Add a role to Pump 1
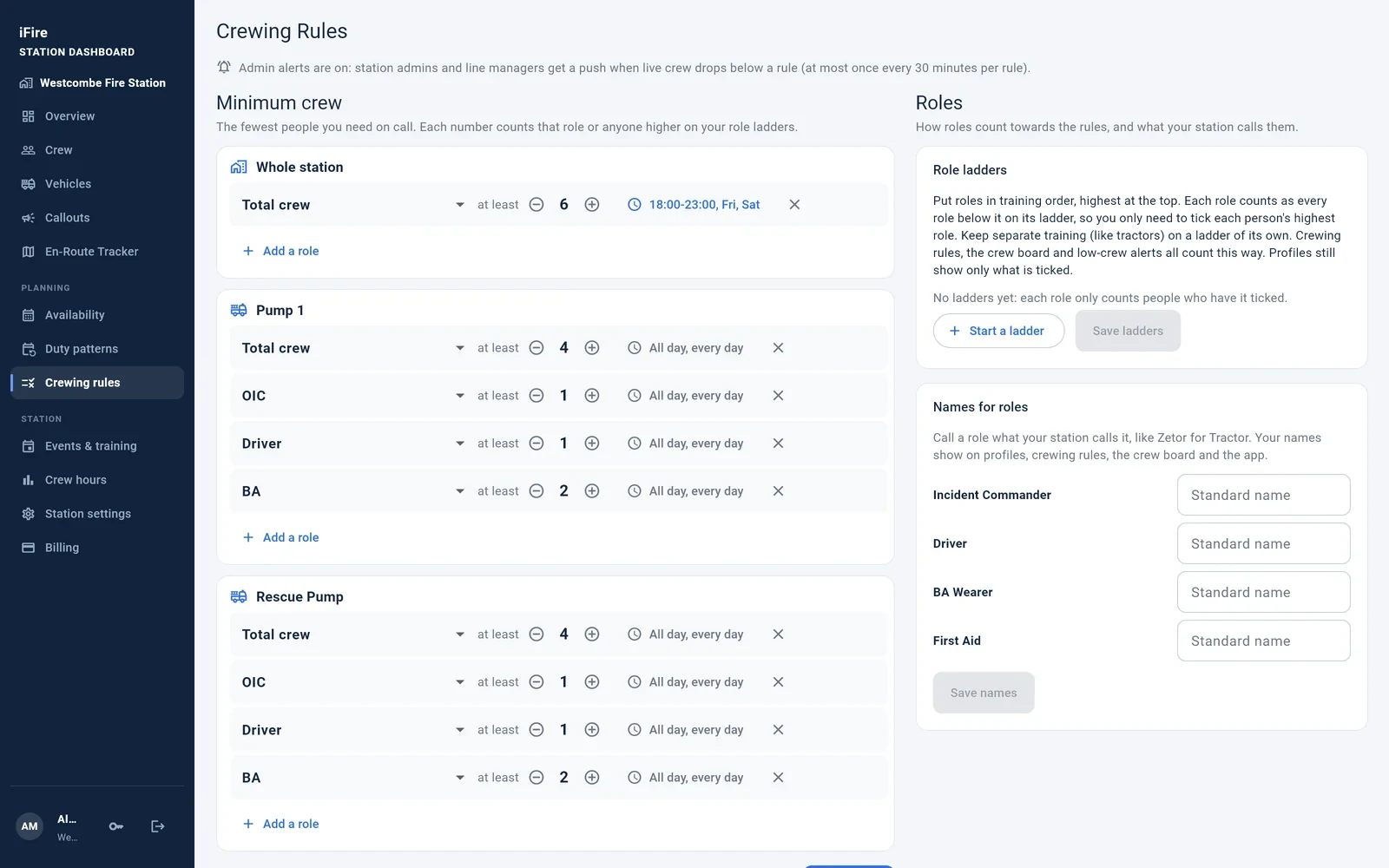Viewport: 1389px width, 868px height. (280, 537)
